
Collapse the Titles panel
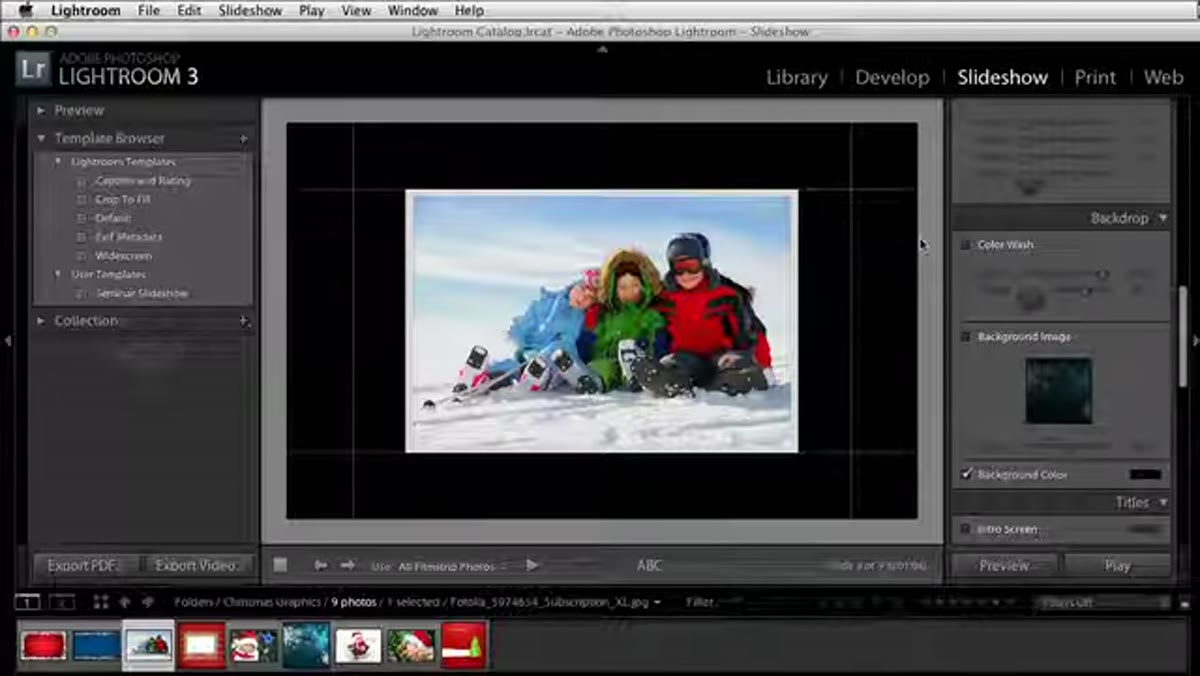tap(1163, 502)
